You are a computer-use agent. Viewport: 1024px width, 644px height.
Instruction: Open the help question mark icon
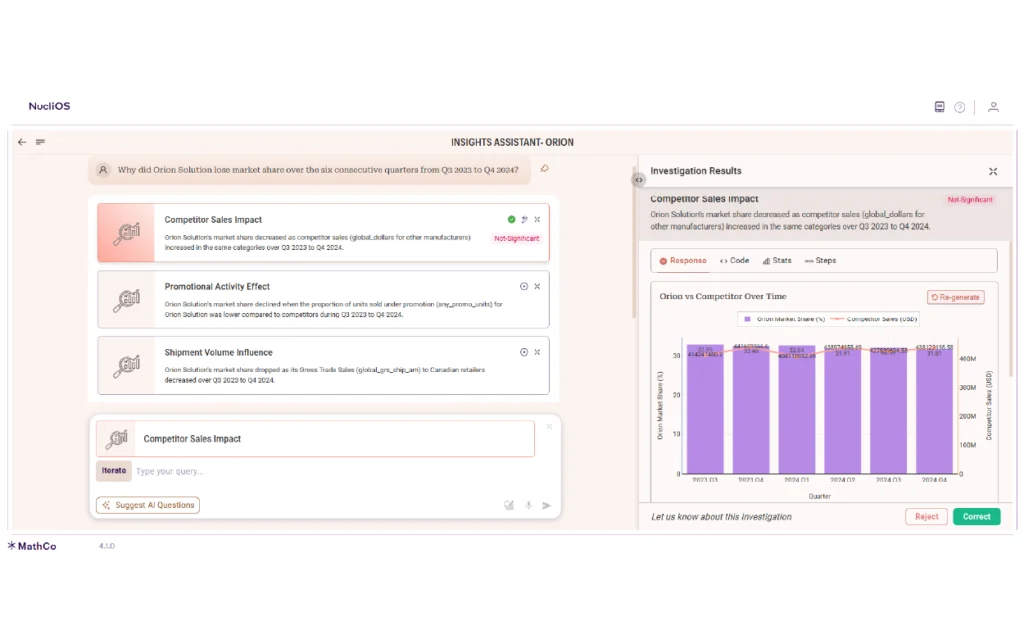click(959, 107)
